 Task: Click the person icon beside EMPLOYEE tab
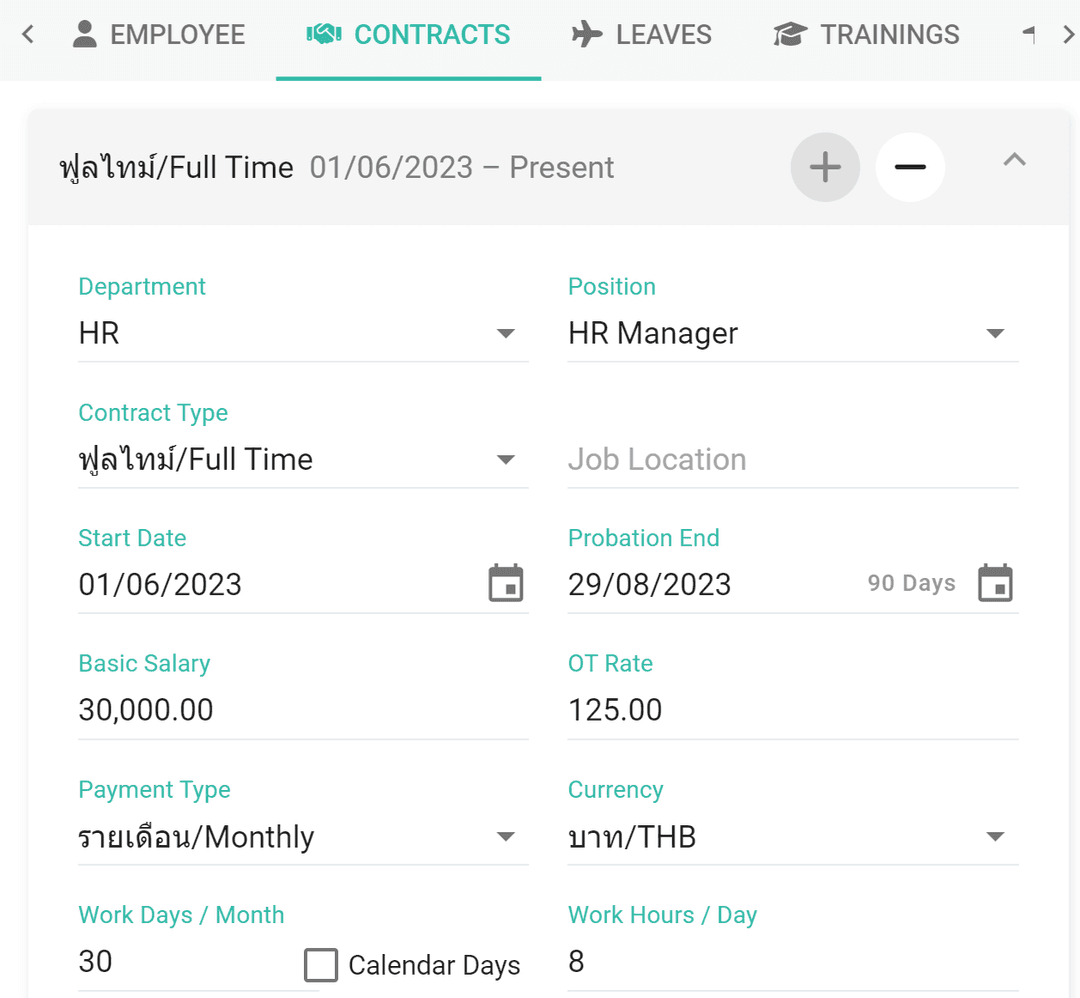[x=85, y=33]
